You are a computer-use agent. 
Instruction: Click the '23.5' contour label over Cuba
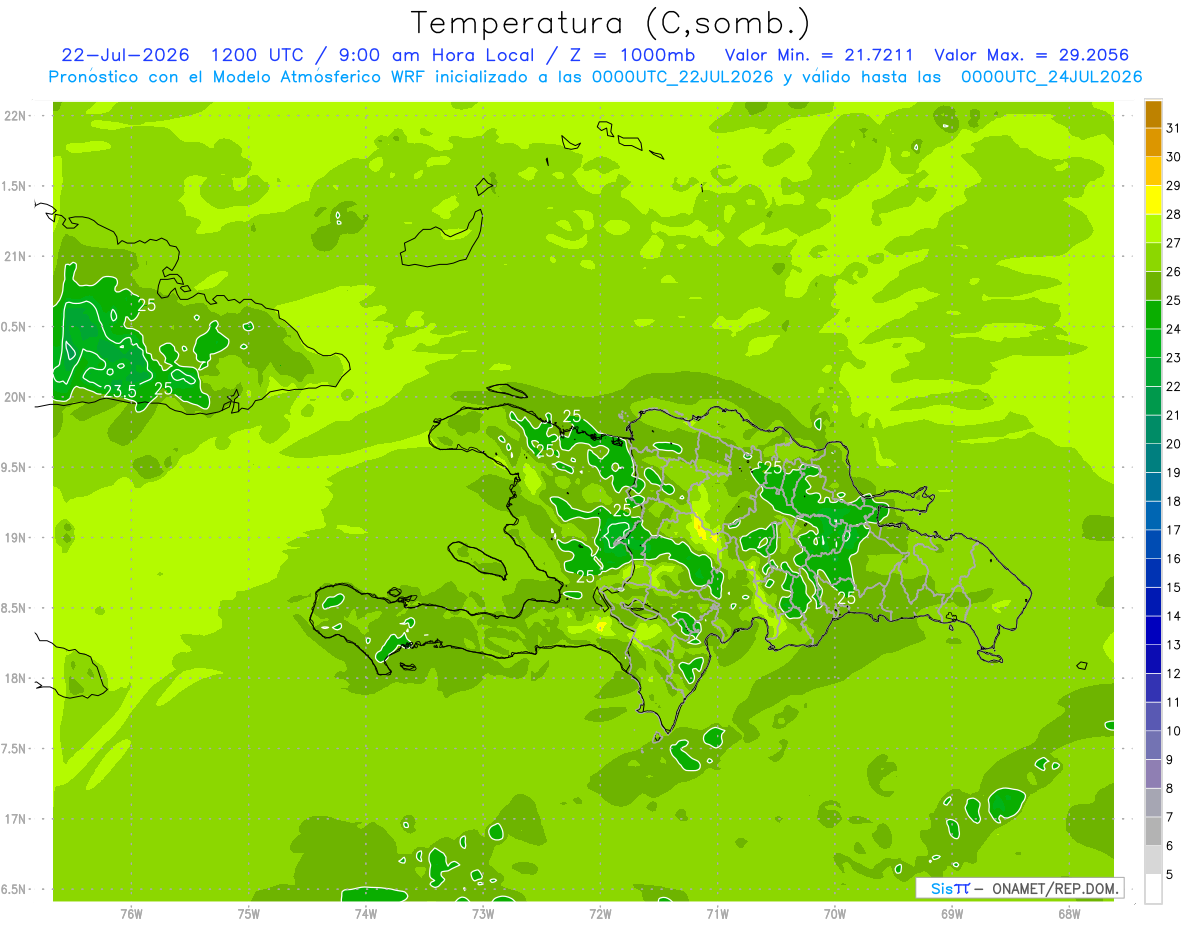(119, 390)
